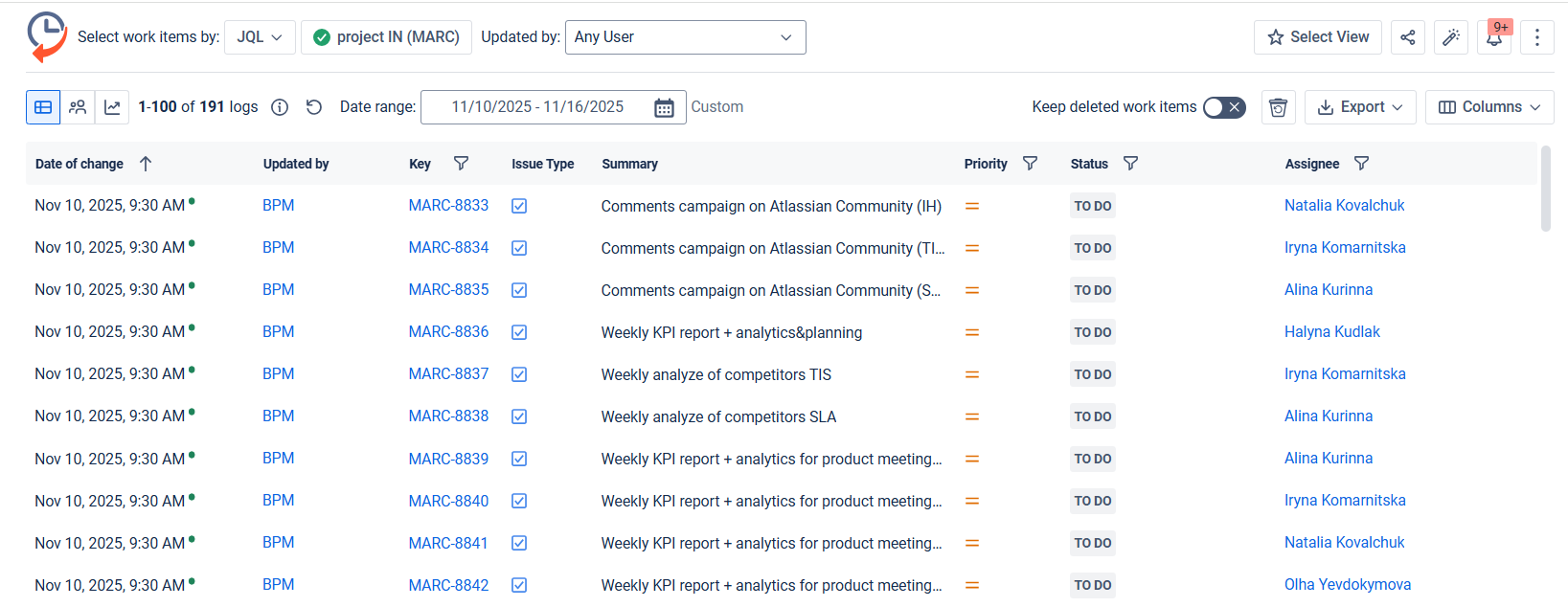Image resolution: width=1568 pixels, height=607 pixels.
Task: Open the magic wand tool icon
Action: click(x=1450, y=37)
